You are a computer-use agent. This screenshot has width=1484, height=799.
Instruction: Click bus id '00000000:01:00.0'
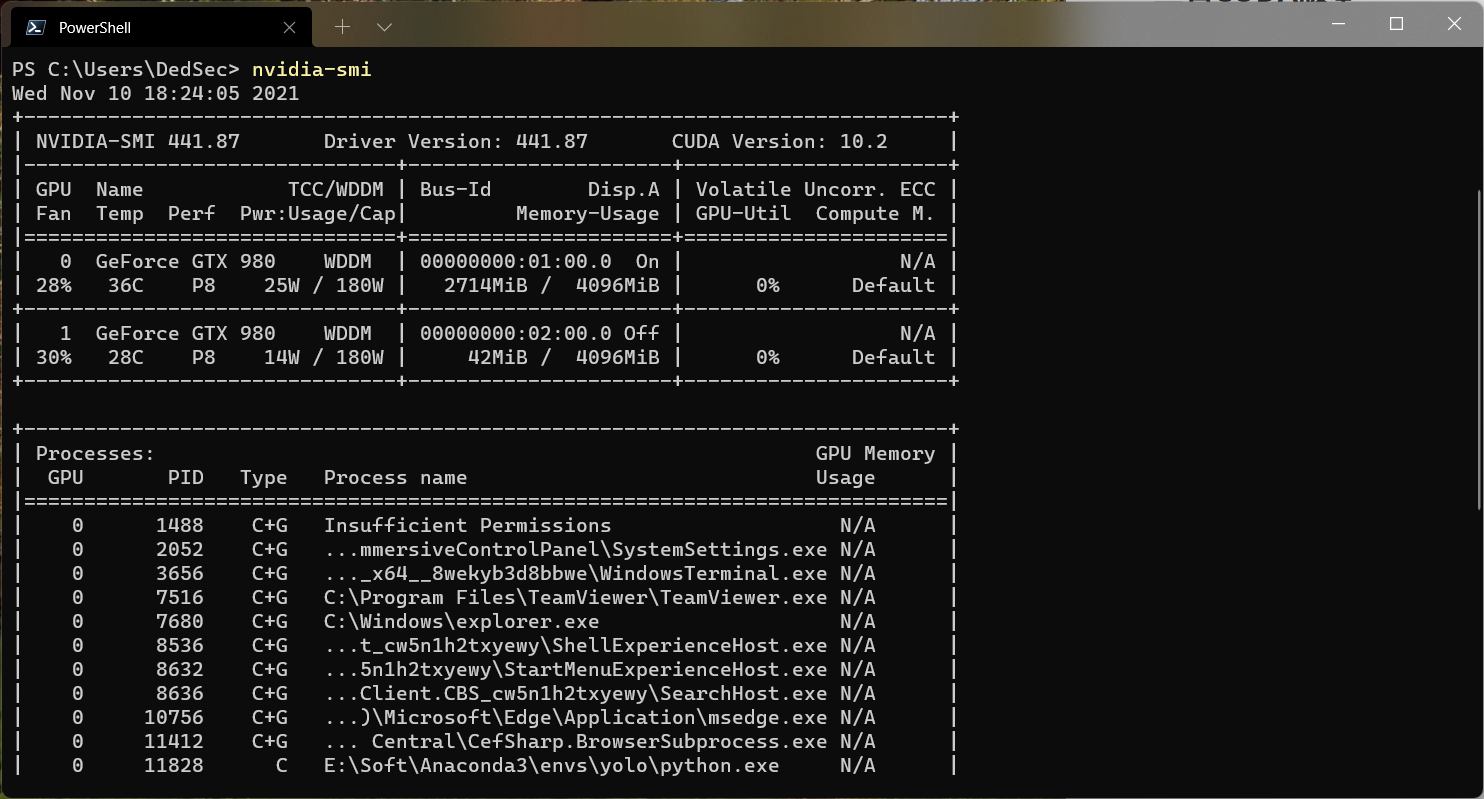click(x=516, y=262)
